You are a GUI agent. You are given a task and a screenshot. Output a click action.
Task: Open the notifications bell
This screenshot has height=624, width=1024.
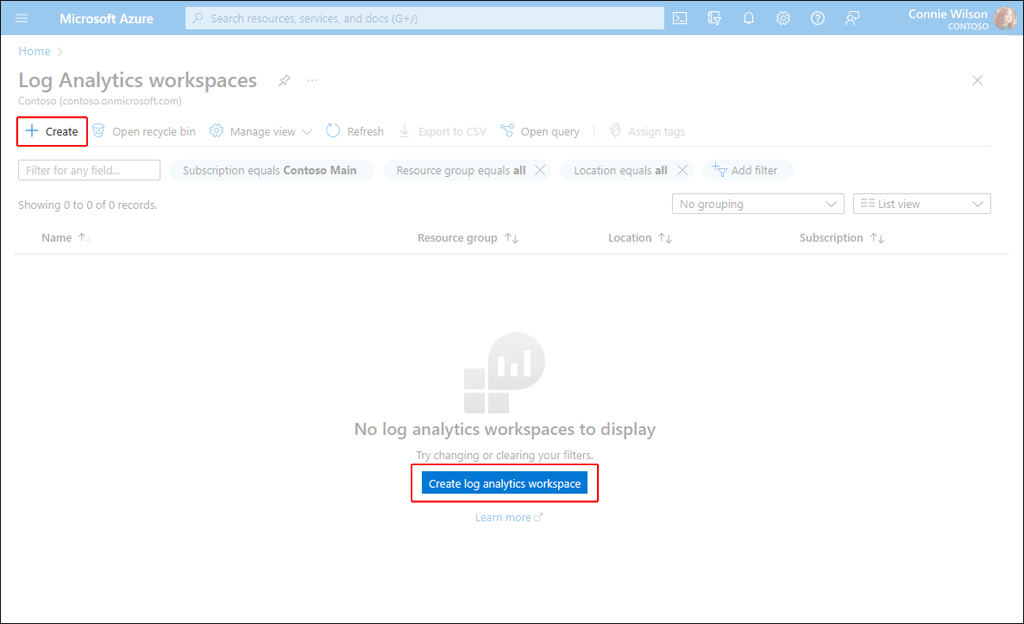pos(748,18)
